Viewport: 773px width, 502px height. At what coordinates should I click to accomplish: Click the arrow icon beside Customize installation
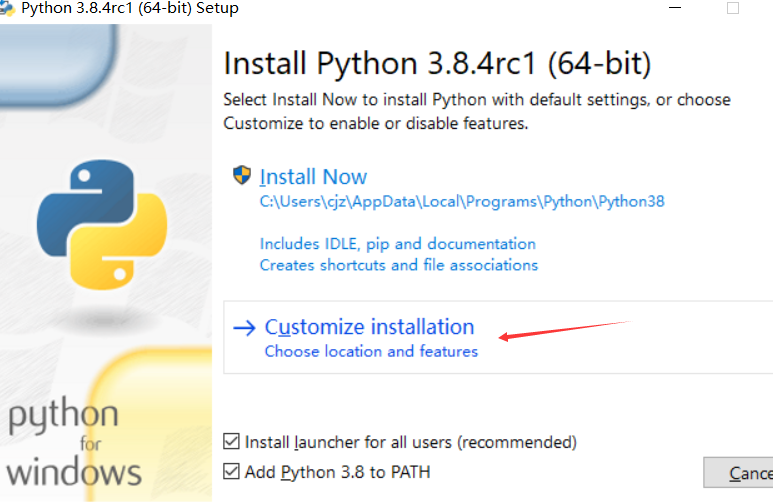(x=245, y=328)
